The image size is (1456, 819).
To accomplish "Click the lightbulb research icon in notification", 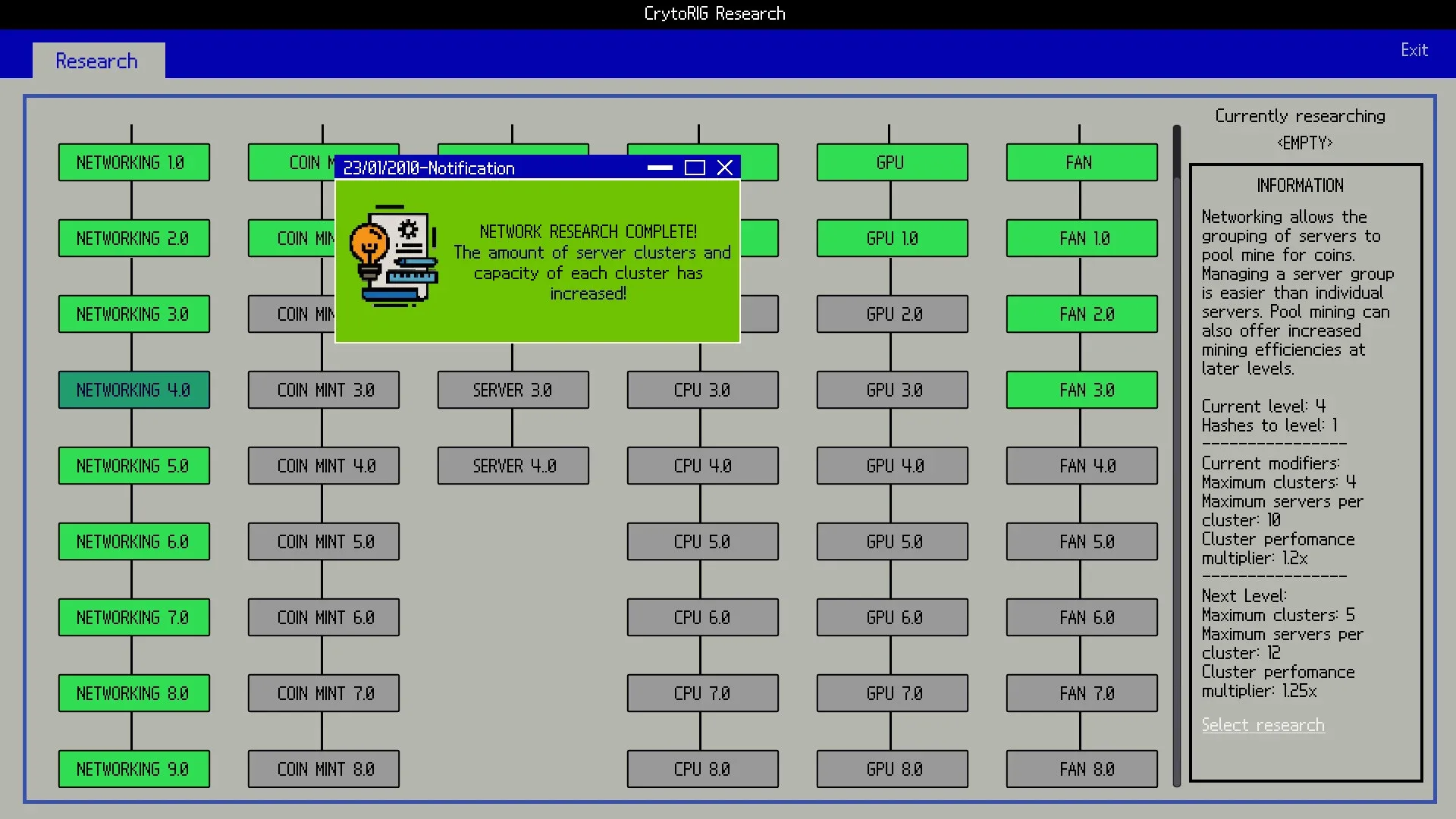I will click(x=393, y=256).
